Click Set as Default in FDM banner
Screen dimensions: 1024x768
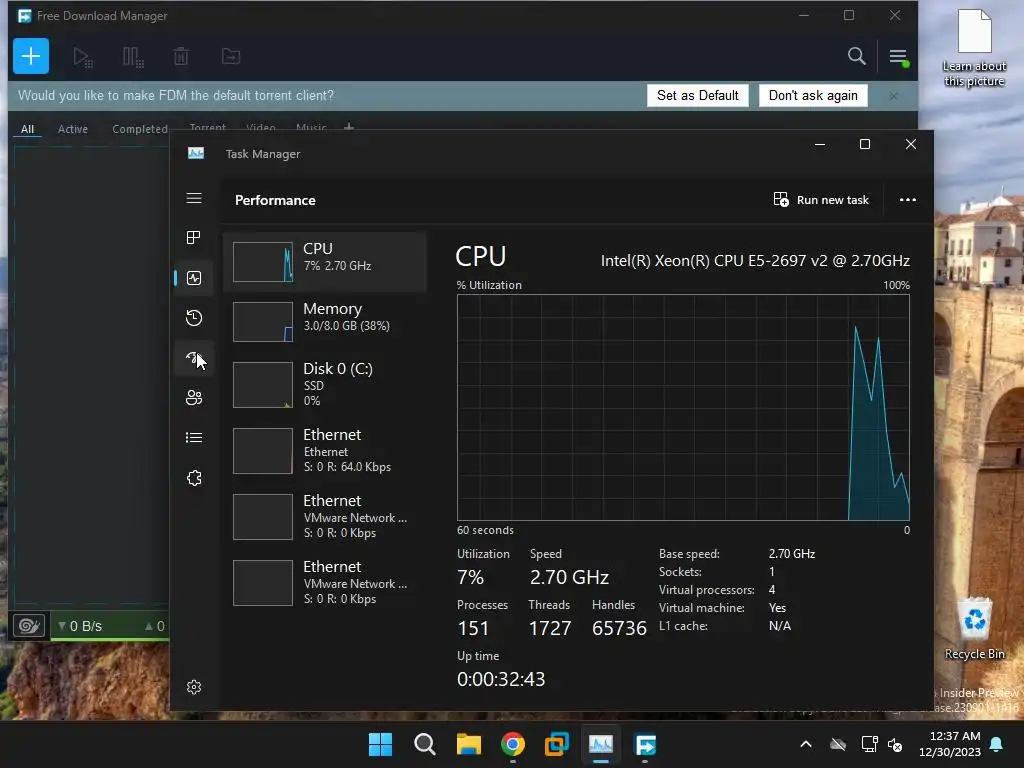coord(697,95)
